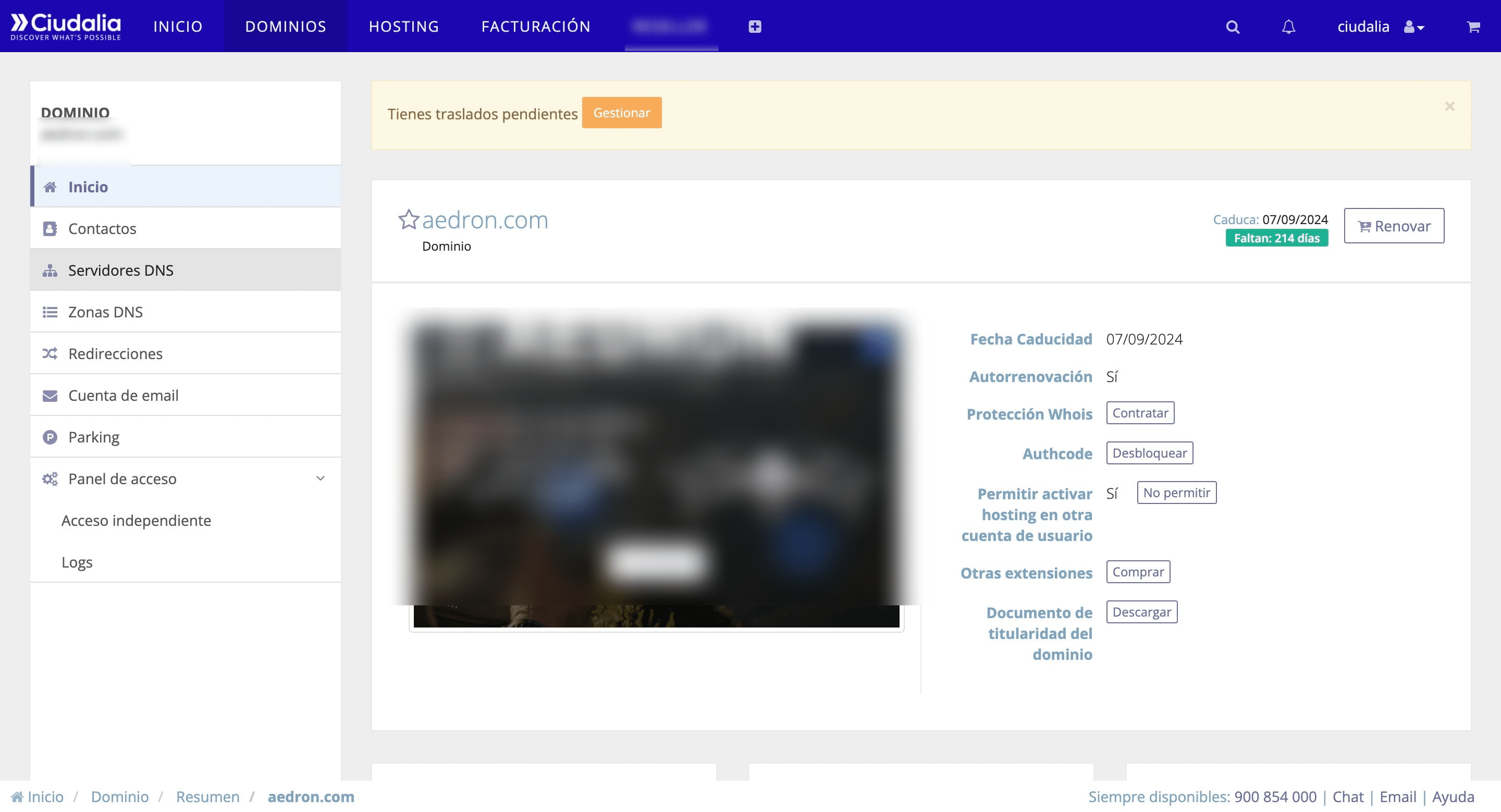
Task: Unlock the Authcode with Desbloquear
Action: (1149, 453)
